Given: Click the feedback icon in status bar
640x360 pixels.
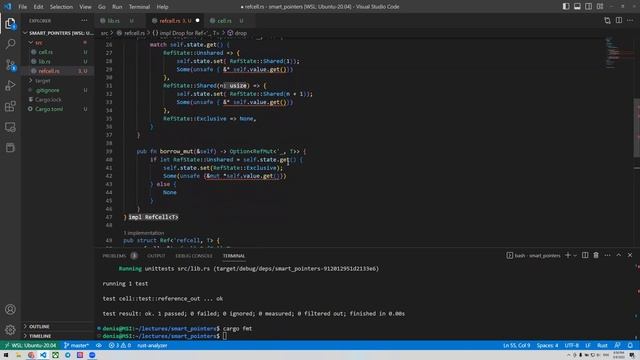Looking at the screenshot, I should point(618,345).
